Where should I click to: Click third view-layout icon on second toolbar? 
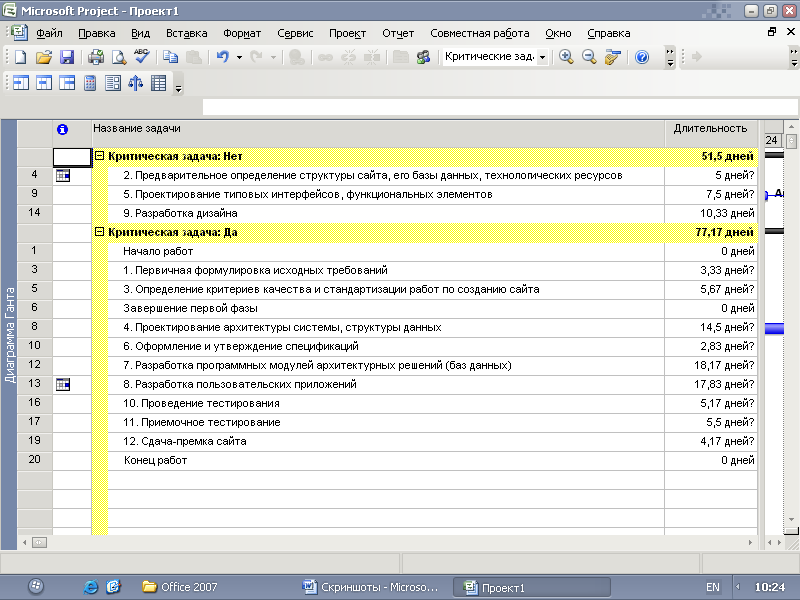tap(67, 83)
